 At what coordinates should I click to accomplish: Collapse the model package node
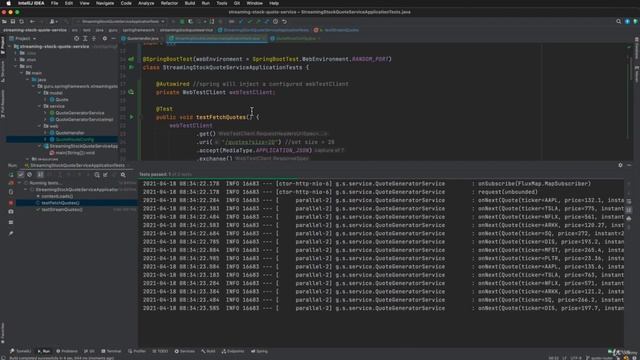coord(40,93)
